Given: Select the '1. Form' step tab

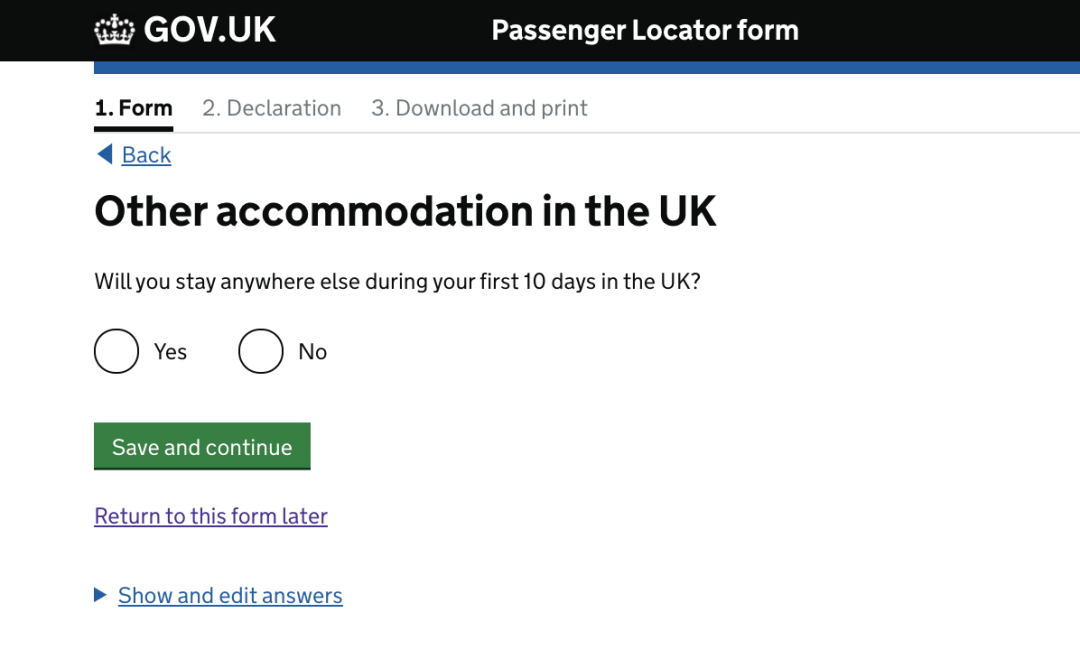Looking at the screenshot, I should [133, 108].
